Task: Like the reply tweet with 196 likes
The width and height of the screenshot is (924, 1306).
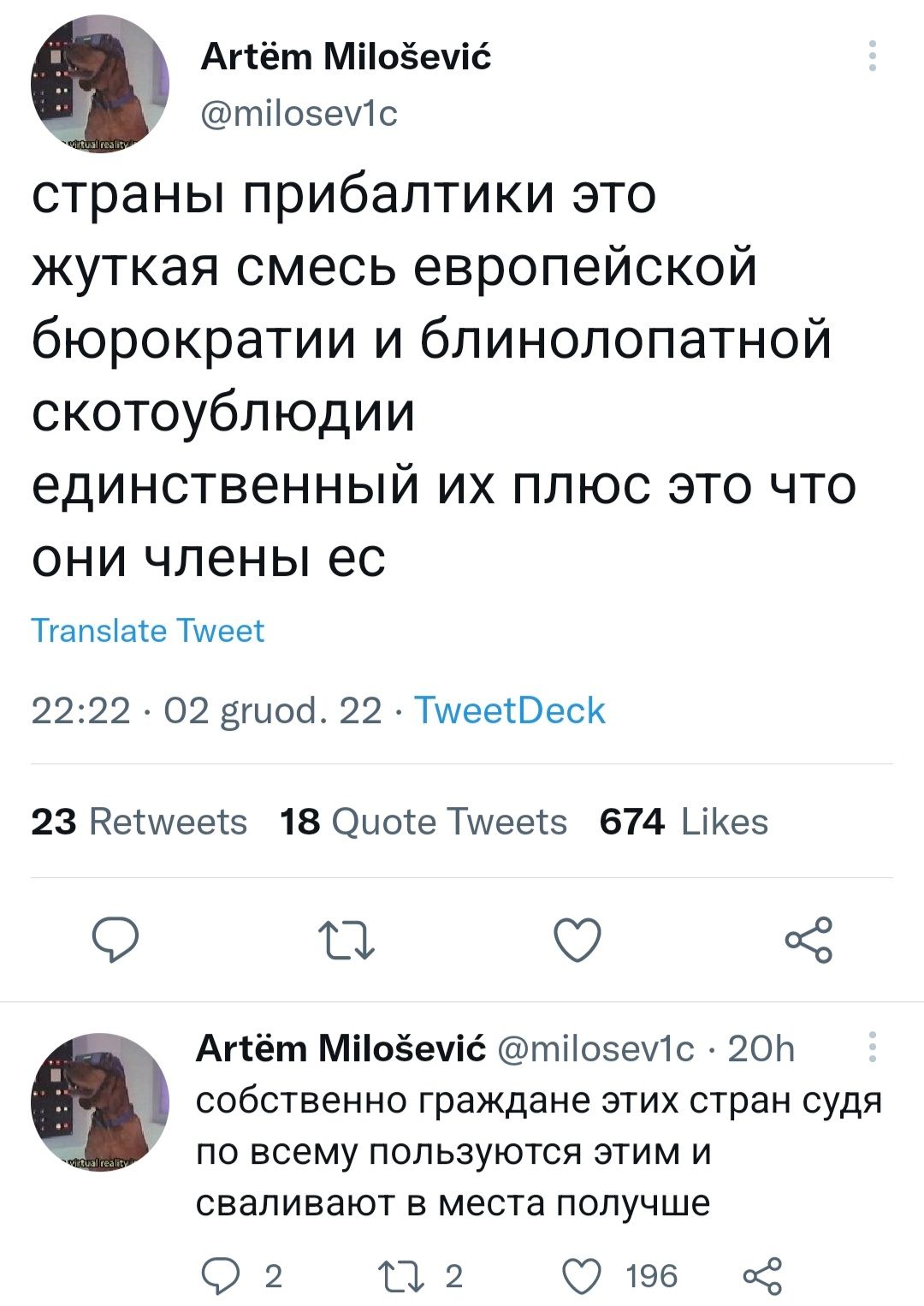Action: point(582,1275)
